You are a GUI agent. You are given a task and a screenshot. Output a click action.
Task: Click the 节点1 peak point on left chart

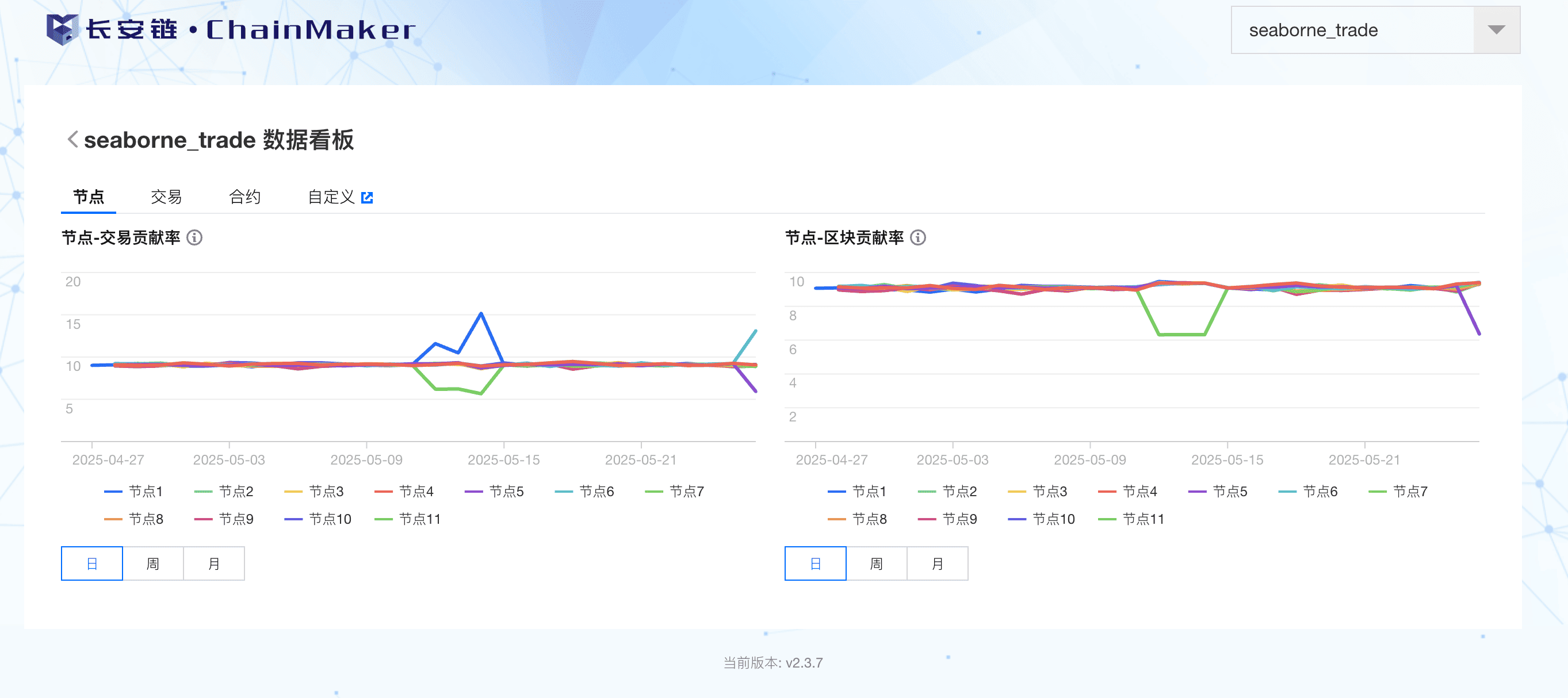tap(481, 313)
